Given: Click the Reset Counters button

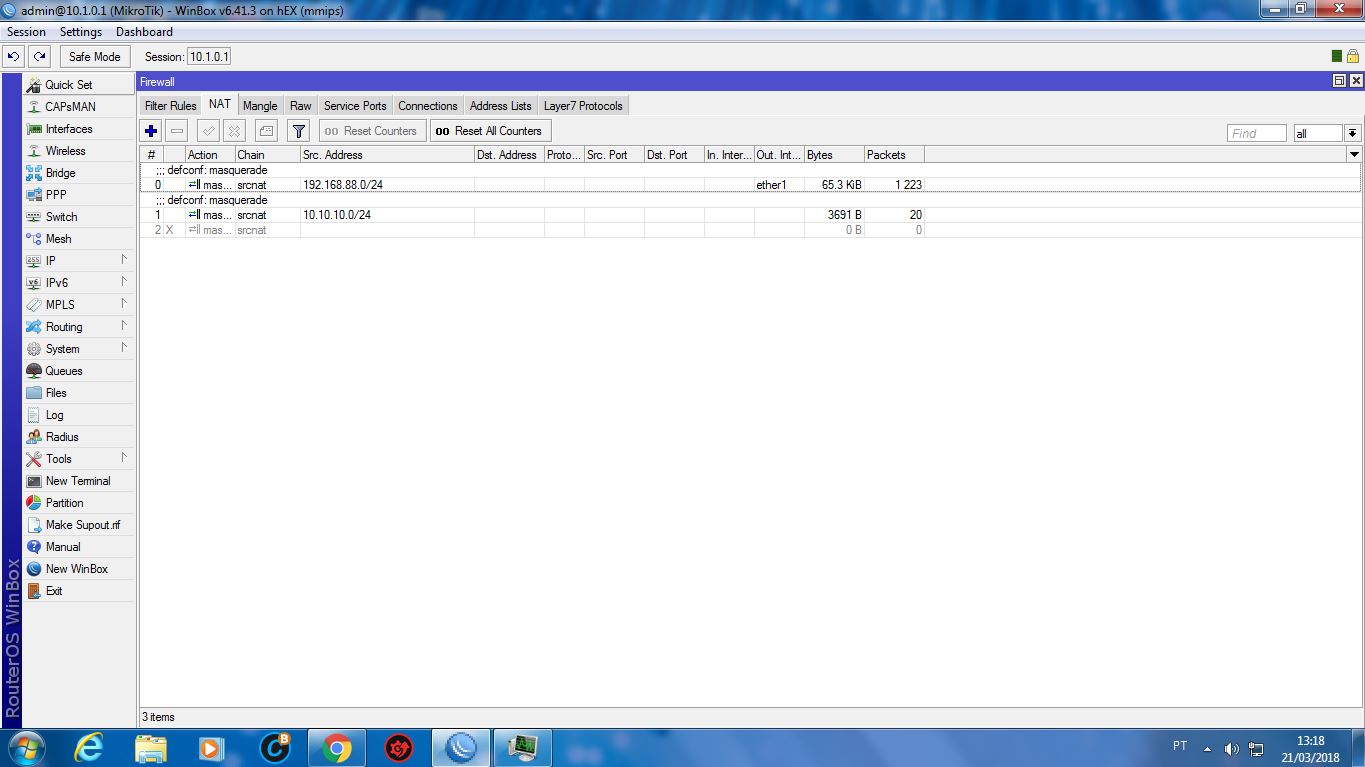Looking at the screenshot, I should click(372, 131).
